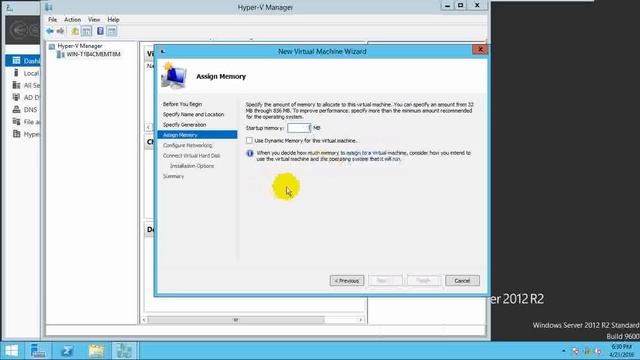Go to the Before You Begin wizard step
The image size is (640, 360).
point(182,104)
